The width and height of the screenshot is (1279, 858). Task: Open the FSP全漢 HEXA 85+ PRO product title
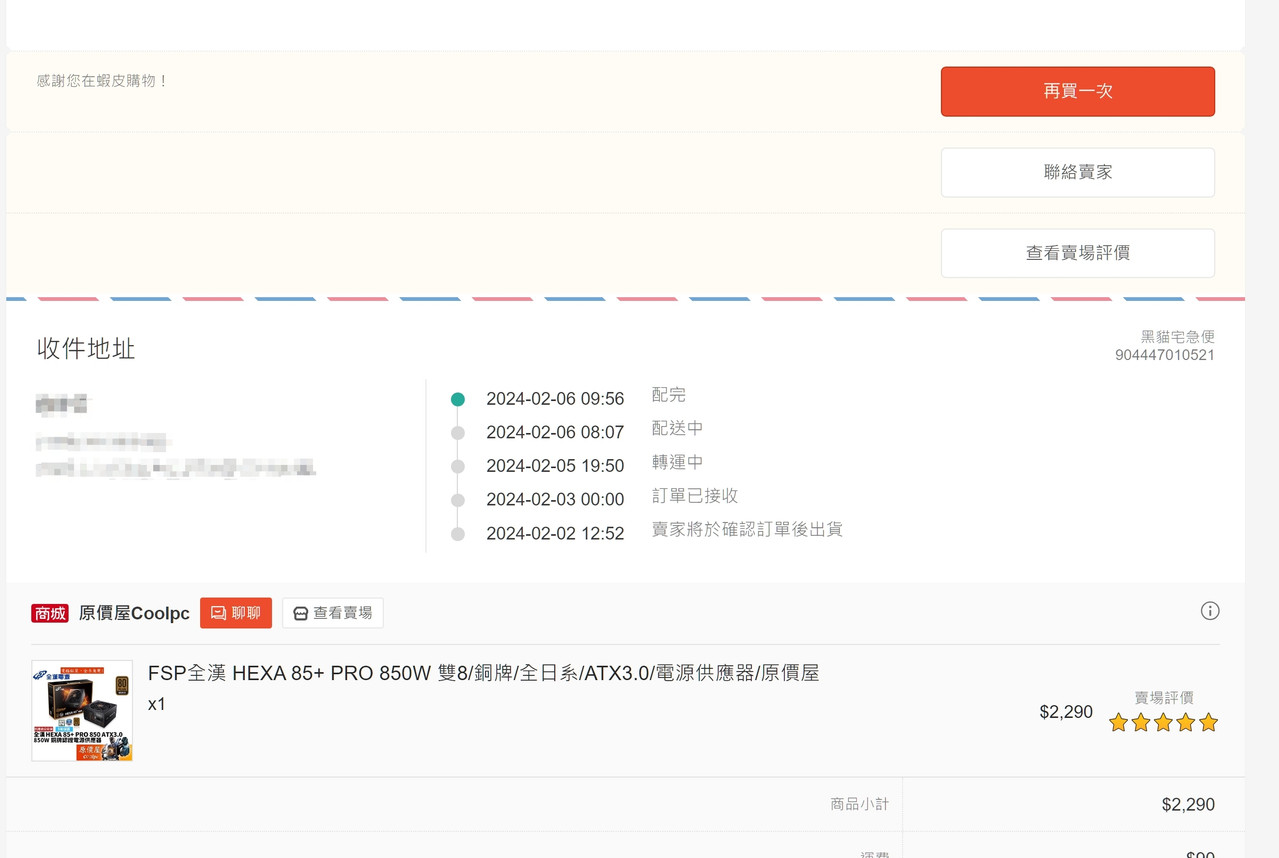point(483,673)
